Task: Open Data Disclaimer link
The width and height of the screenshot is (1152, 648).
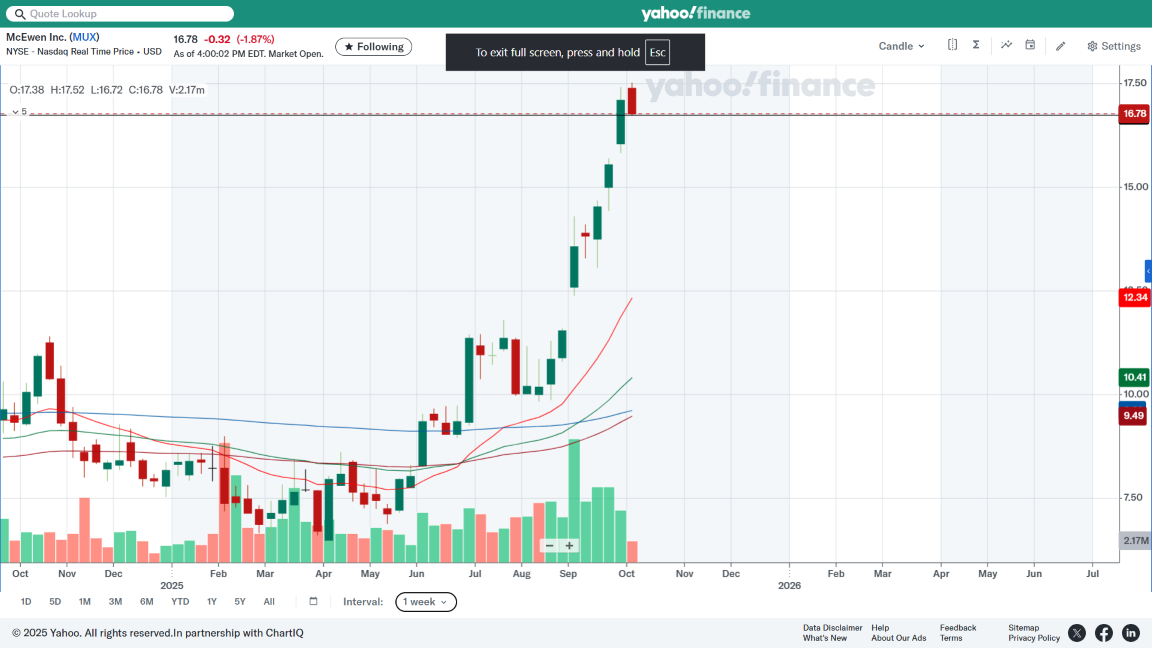Action: coord(832,627)
